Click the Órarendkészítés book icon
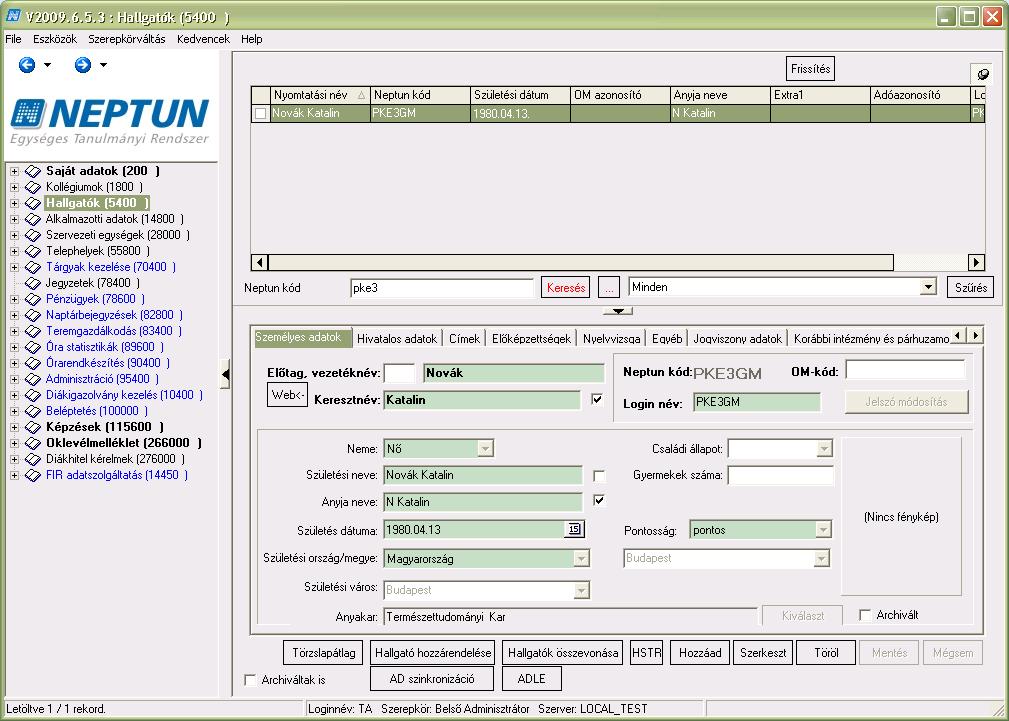 click(33, 363)
